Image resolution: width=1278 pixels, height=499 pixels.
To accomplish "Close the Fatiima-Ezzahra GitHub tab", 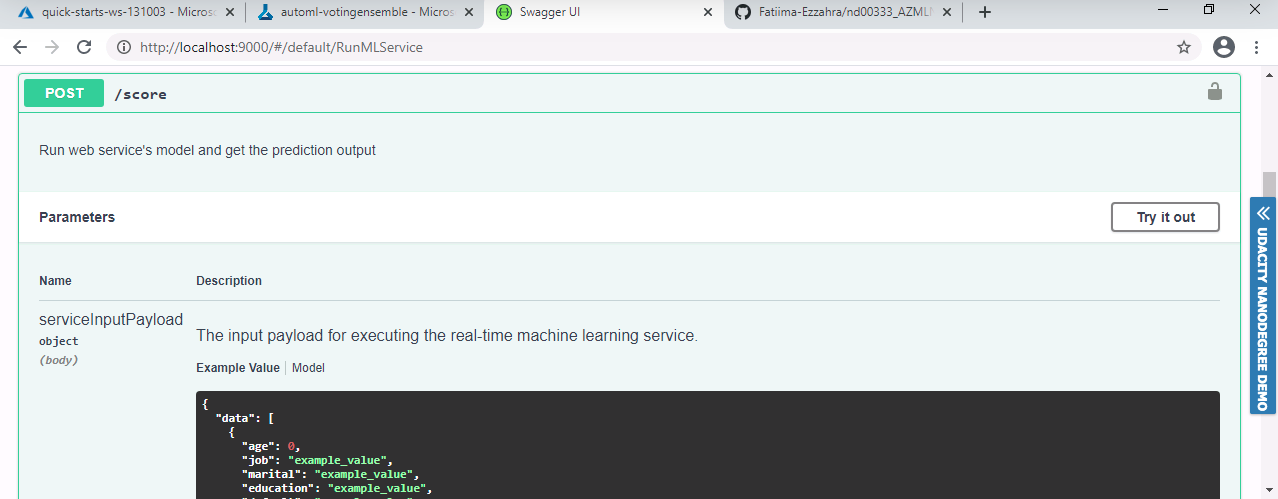I will [947, 12].
